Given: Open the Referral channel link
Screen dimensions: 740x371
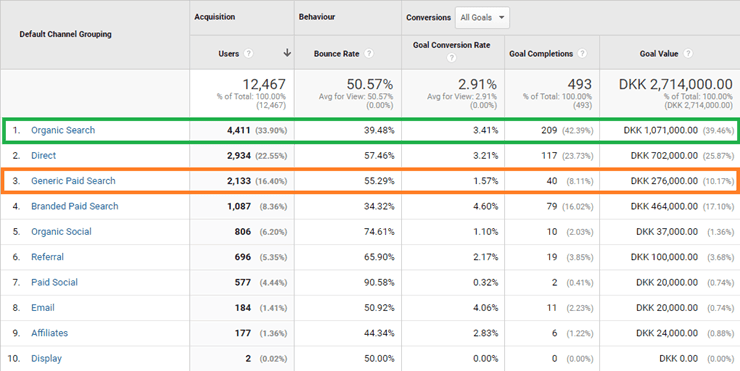Looking at the screenshot, I should 47,257.
